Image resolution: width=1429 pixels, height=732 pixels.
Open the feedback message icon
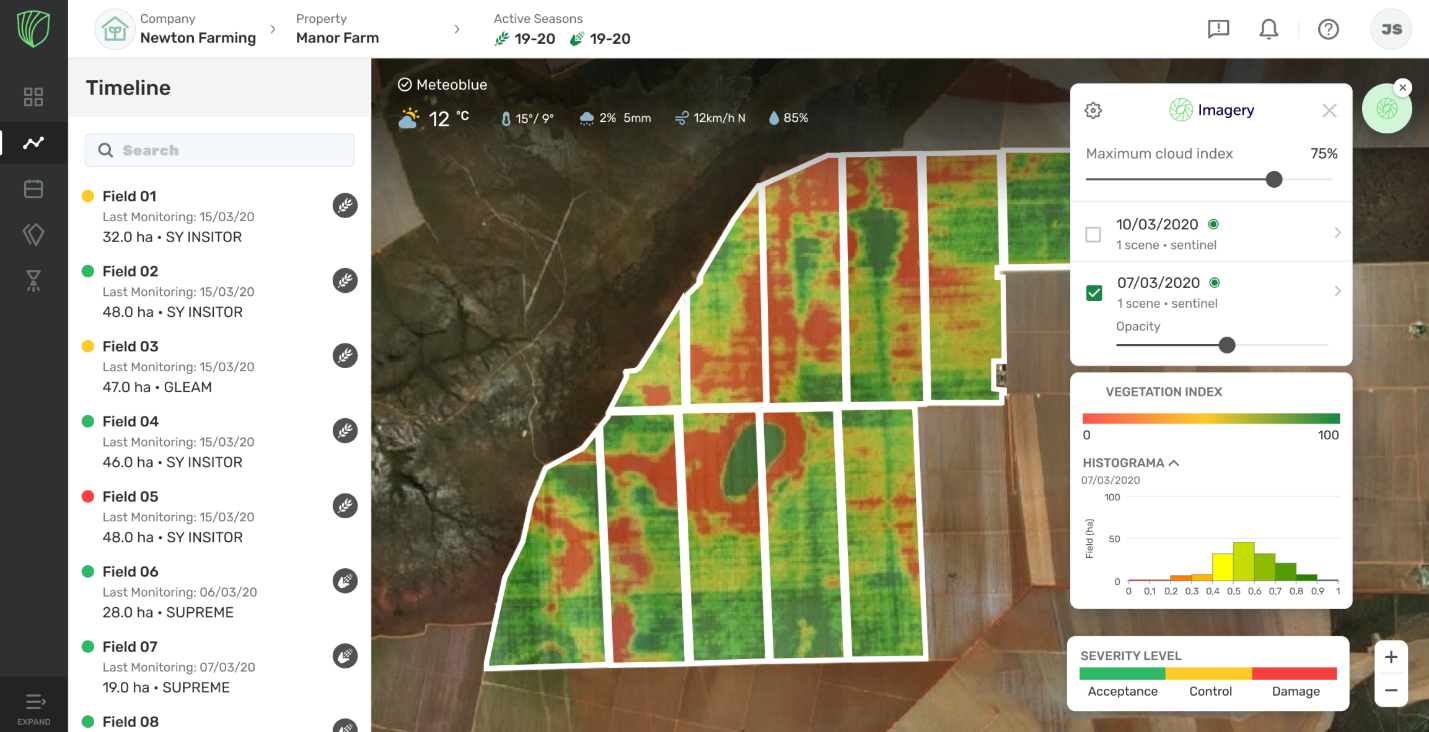click(x=1218, y=29)
